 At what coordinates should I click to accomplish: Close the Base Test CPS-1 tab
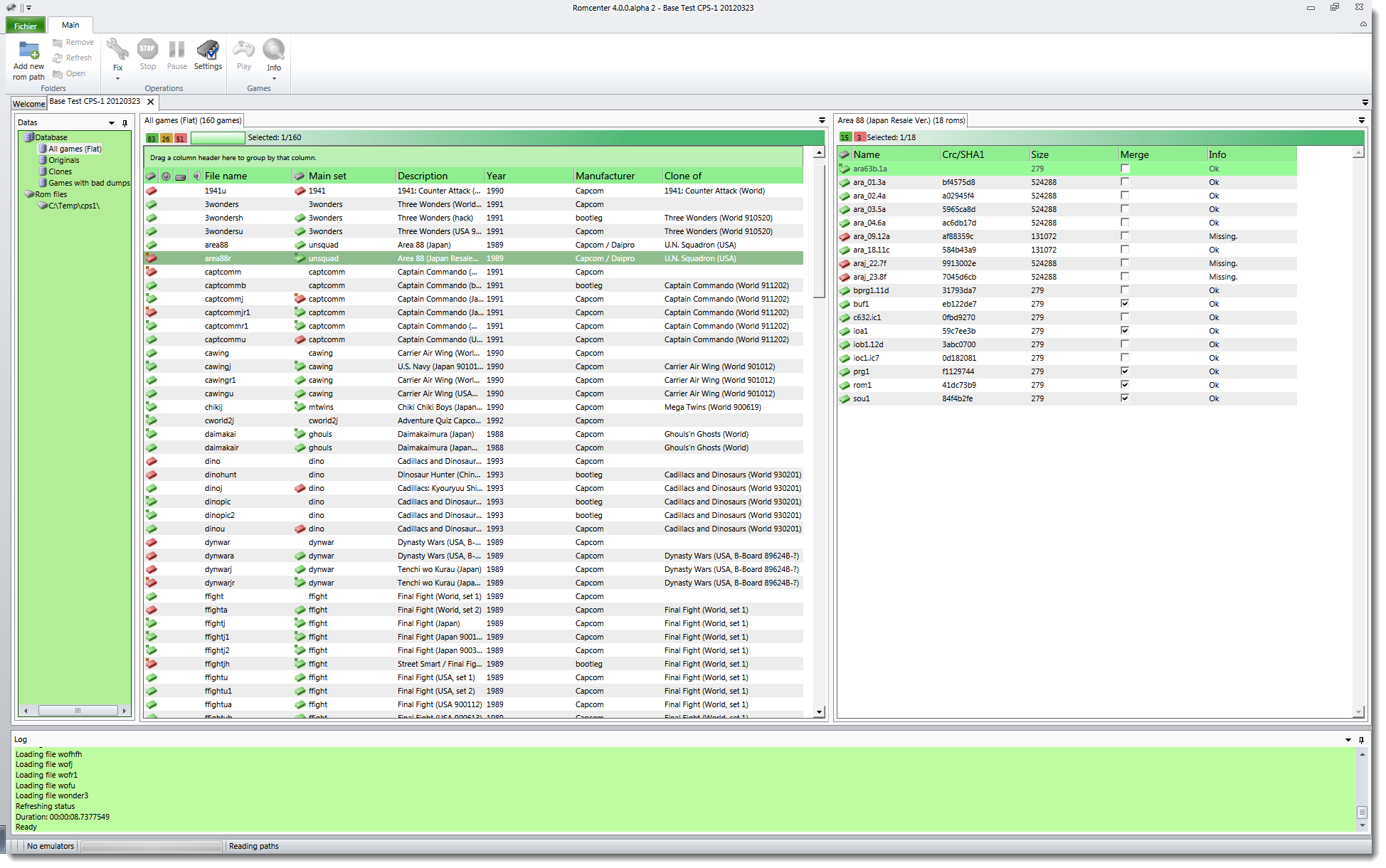tap(151, 102)
